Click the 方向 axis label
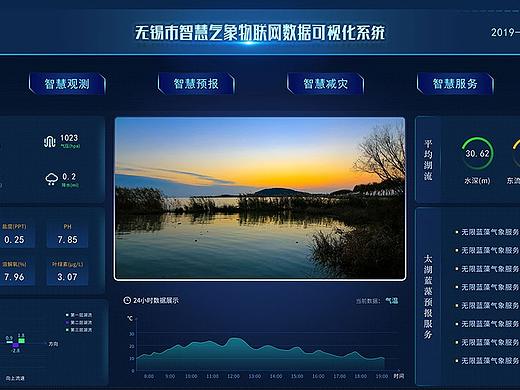The height and width of the screenshot is (390, 520). (53, 344)
